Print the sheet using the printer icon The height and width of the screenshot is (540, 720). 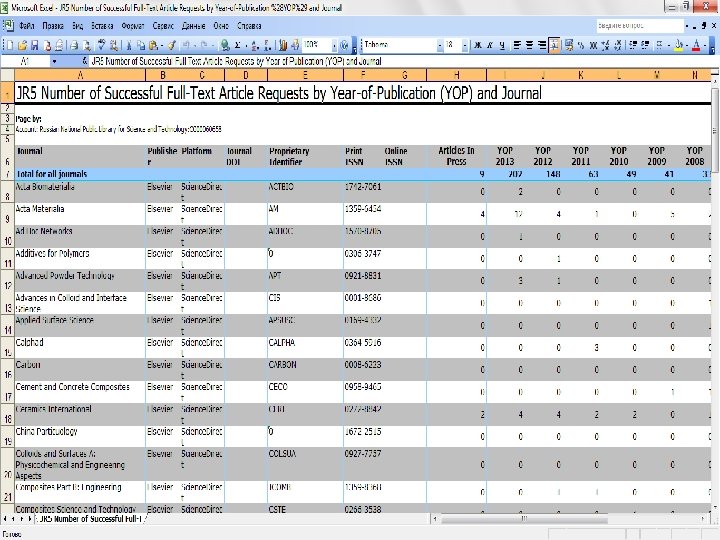pyautogui.click(x=74, y=45)
